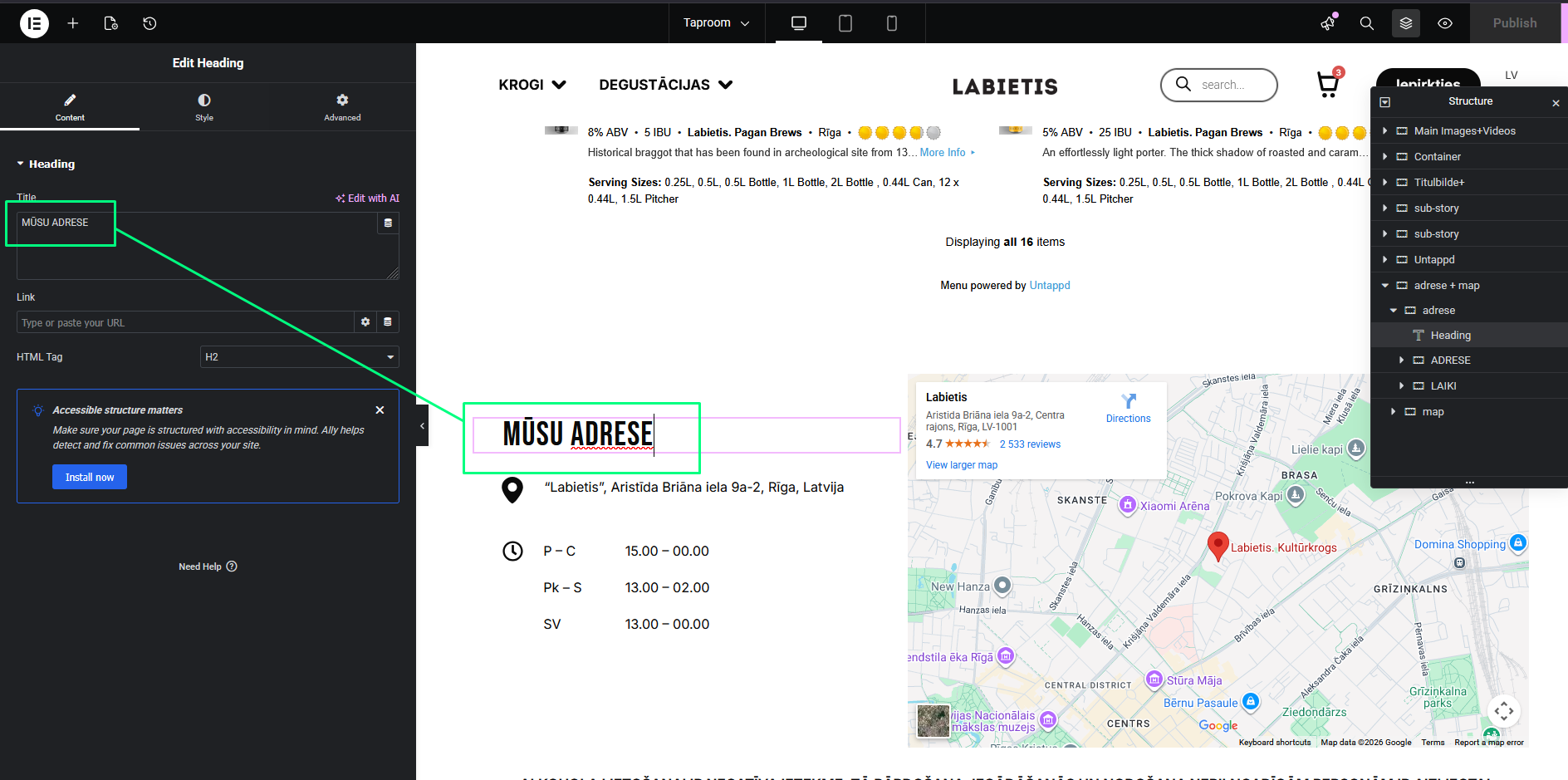Open the Elementor logo menu

point(34,23)
